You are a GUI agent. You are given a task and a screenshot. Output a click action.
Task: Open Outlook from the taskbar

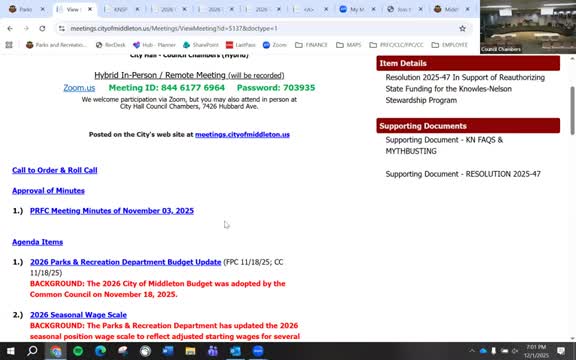235,351
